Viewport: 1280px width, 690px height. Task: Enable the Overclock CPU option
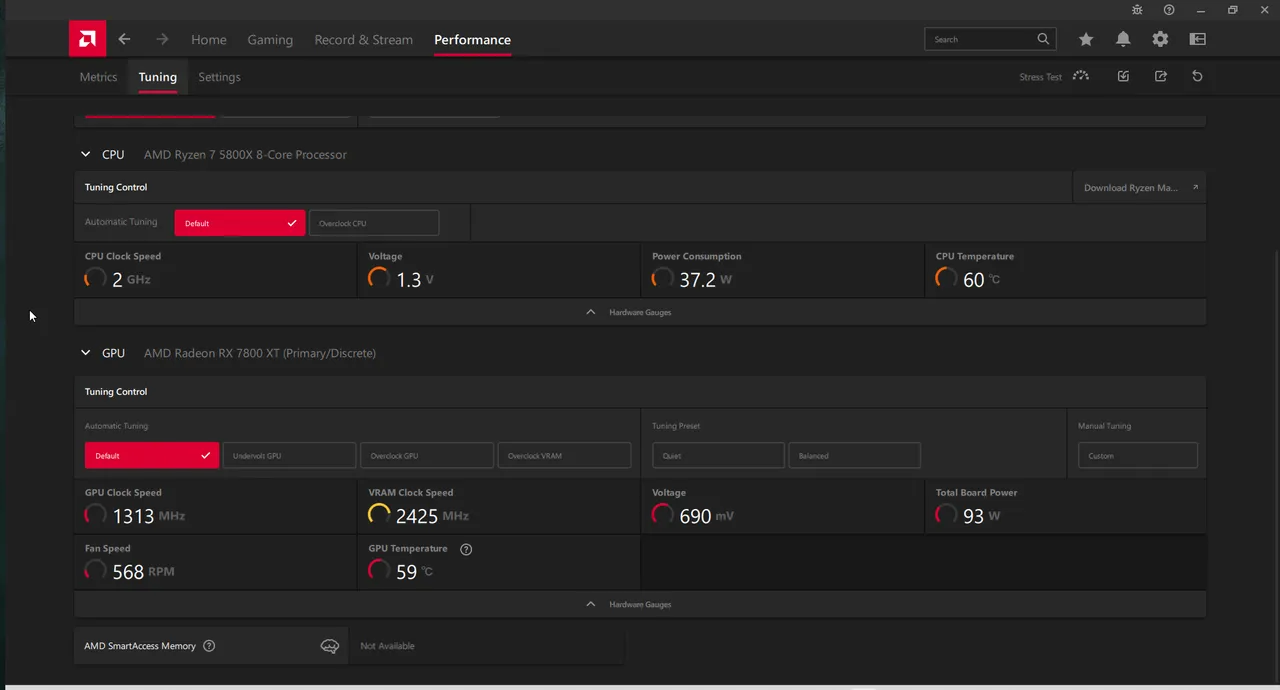coord(373,223)
